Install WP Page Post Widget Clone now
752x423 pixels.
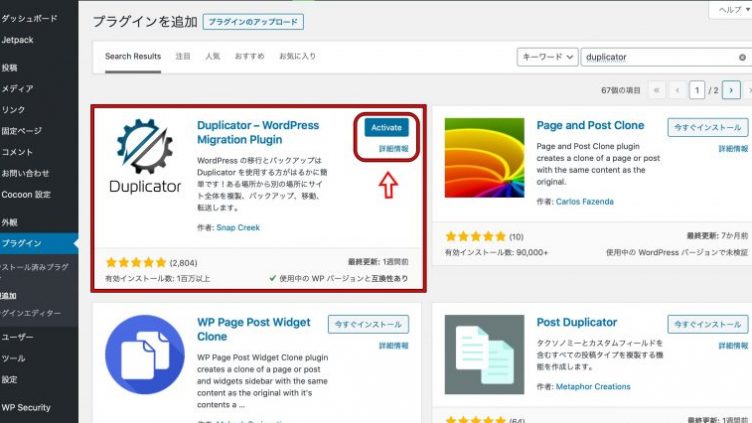pyautogui.click(x=368, y=324)
